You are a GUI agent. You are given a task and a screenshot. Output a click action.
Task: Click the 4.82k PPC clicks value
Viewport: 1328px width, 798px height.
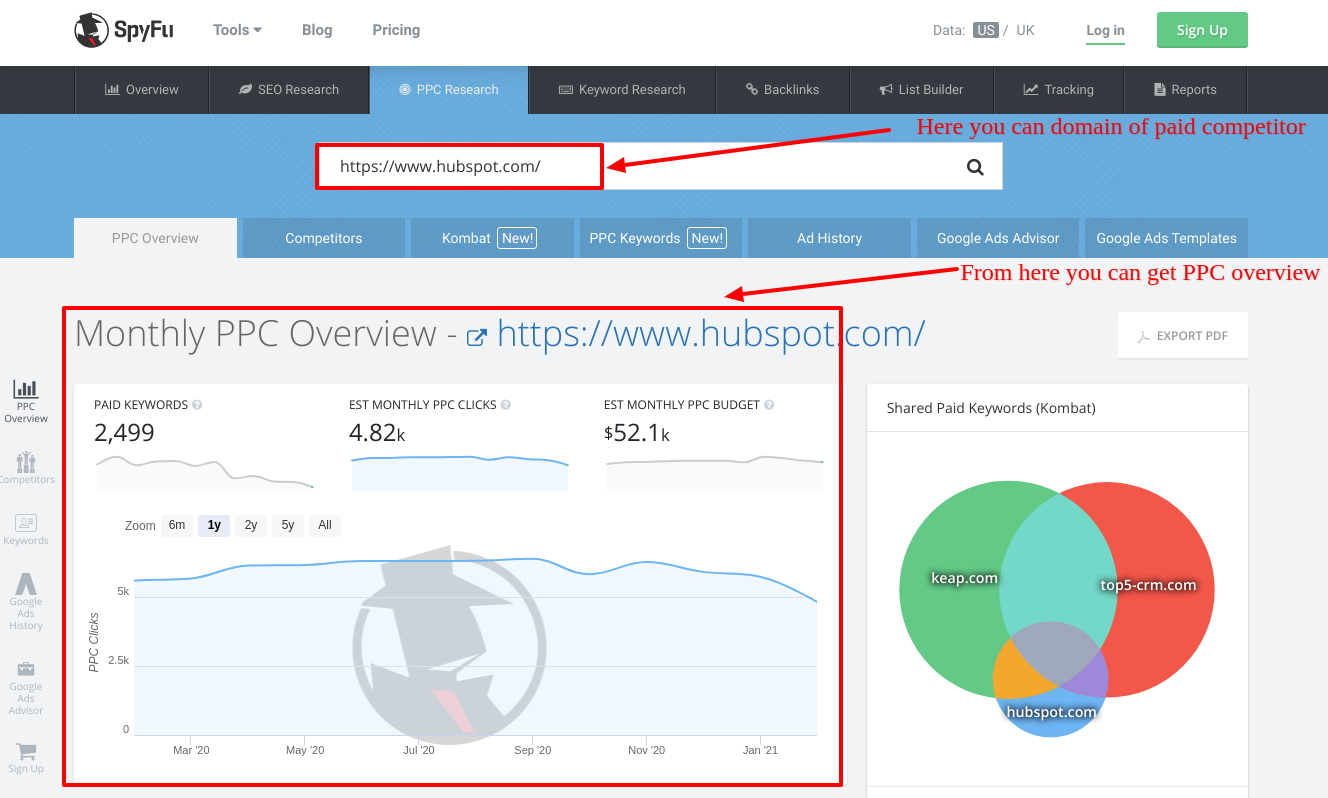377,433
